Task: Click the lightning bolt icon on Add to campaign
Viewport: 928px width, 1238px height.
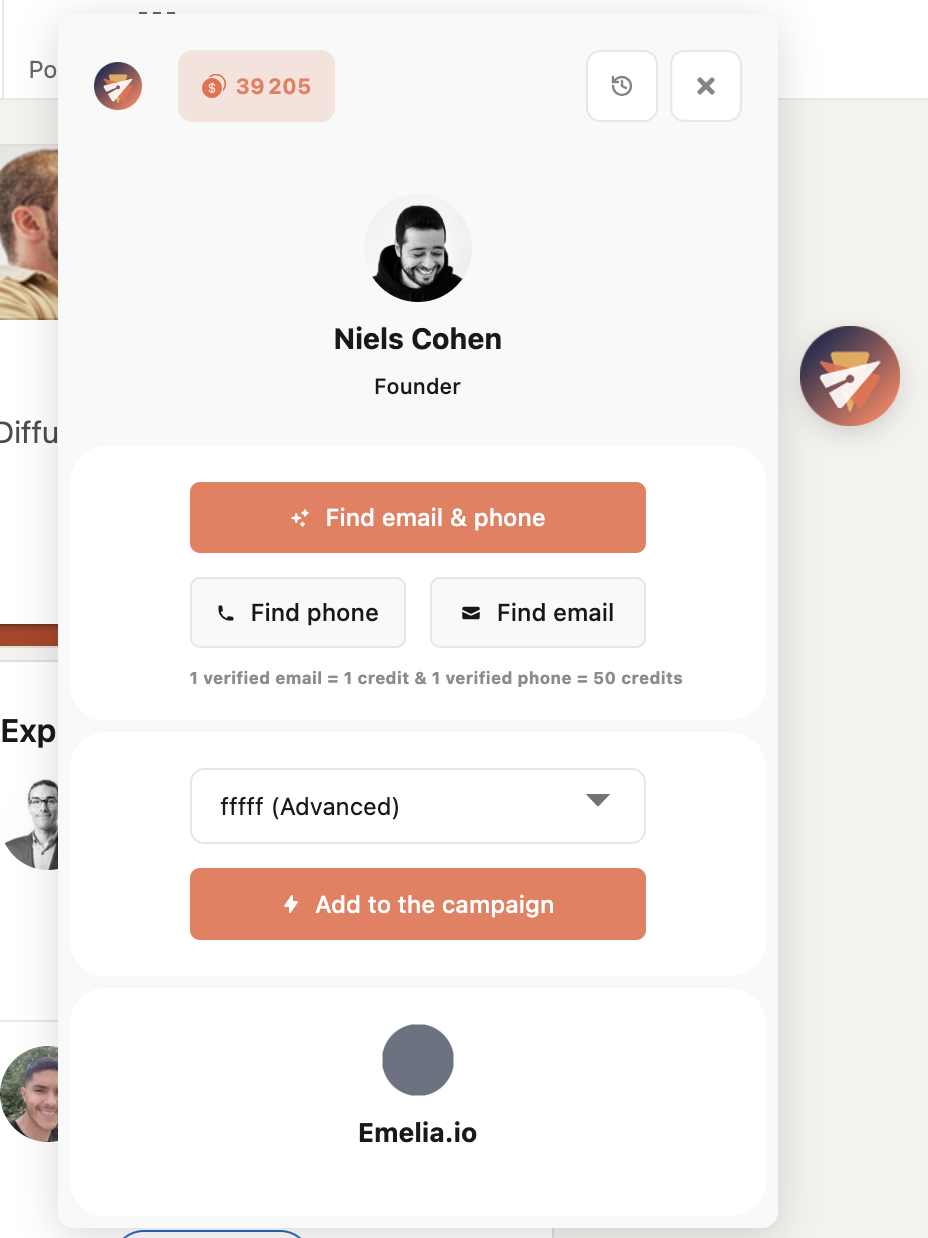Action: point(291,905)
